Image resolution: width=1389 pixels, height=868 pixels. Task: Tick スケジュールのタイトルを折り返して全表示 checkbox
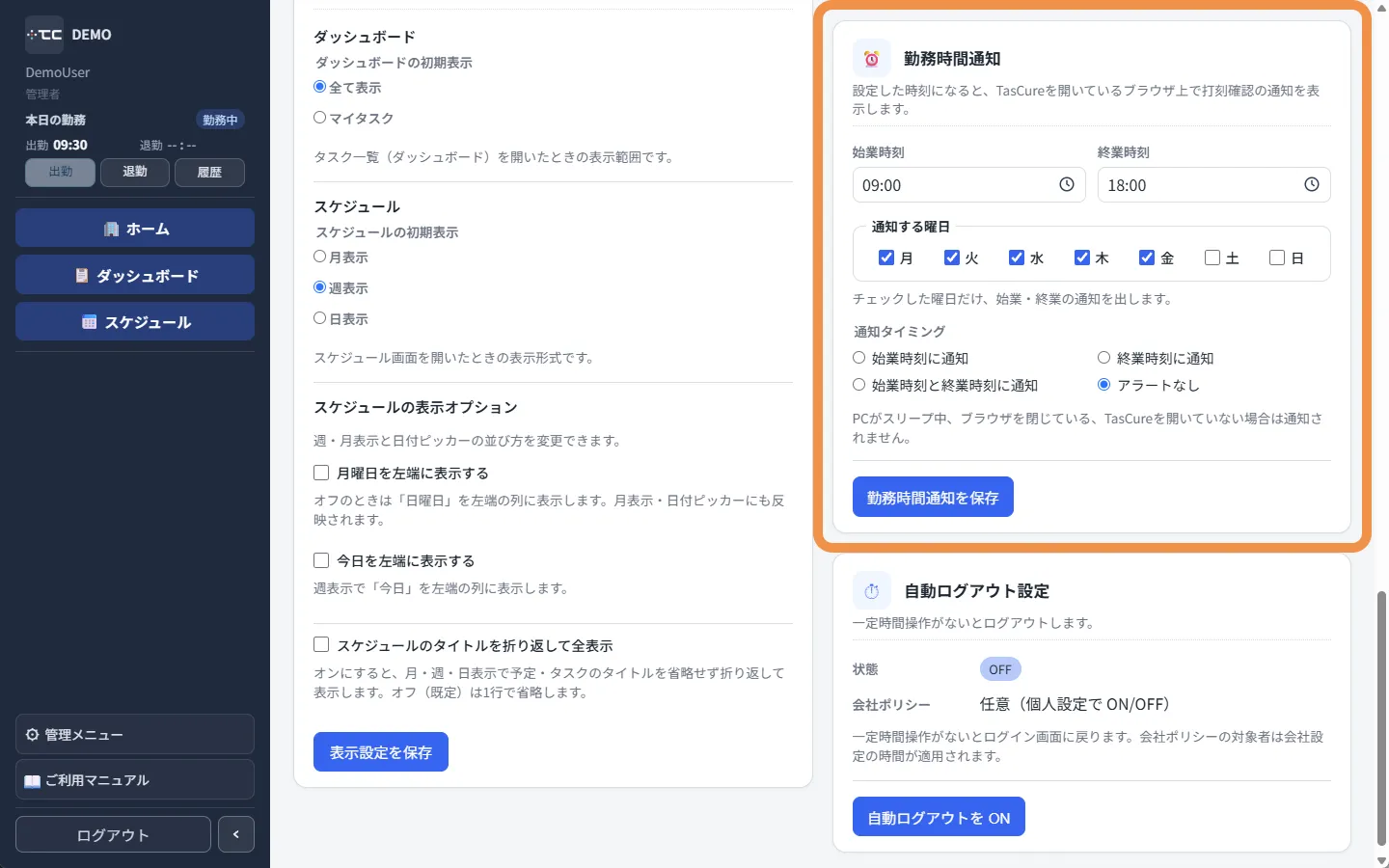[x=321, y=644]
